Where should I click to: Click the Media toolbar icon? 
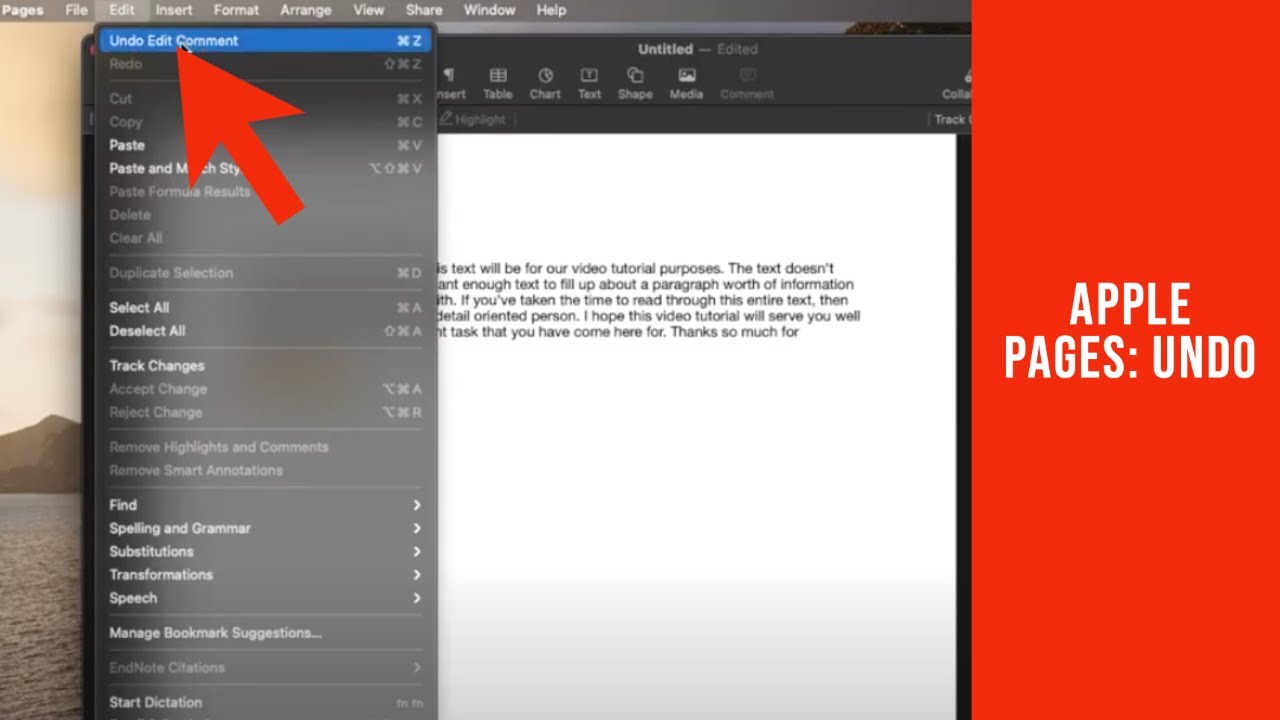pos(687,84)
